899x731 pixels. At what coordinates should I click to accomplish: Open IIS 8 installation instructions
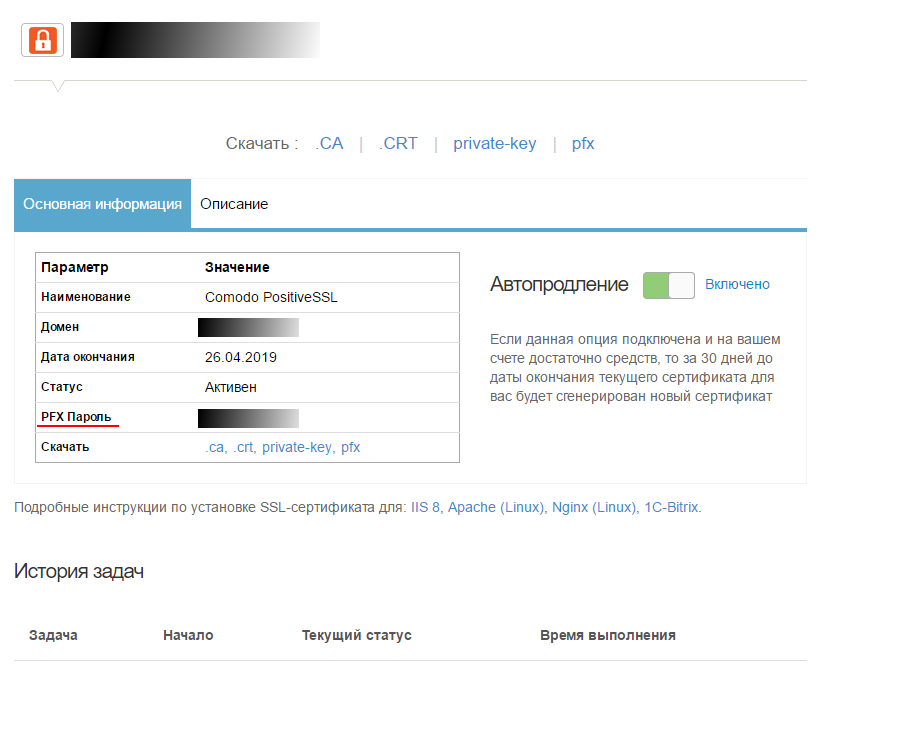pyautogui.click(x=425, y=507)
